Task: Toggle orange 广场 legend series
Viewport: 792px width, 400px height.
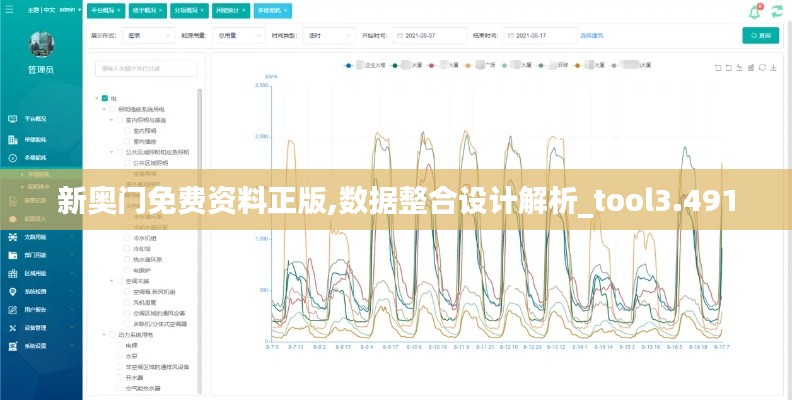Action: coord(480,65)
